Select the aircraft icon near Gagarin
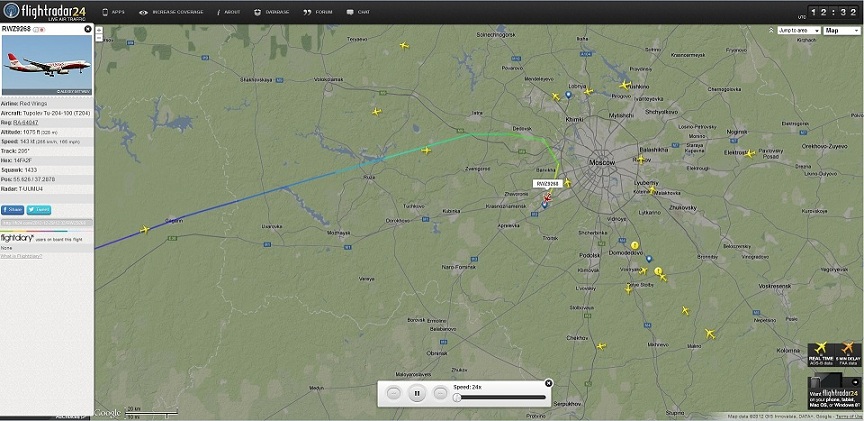The height and width of the screenshot is (421, 864). (145, 229)
